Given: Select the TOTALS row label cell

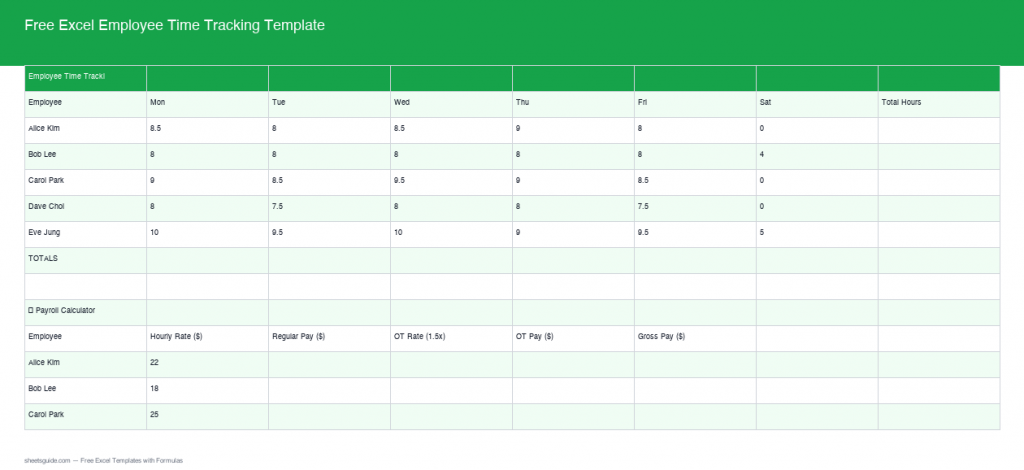Looking at the screenshot, I should click(85, 259).
